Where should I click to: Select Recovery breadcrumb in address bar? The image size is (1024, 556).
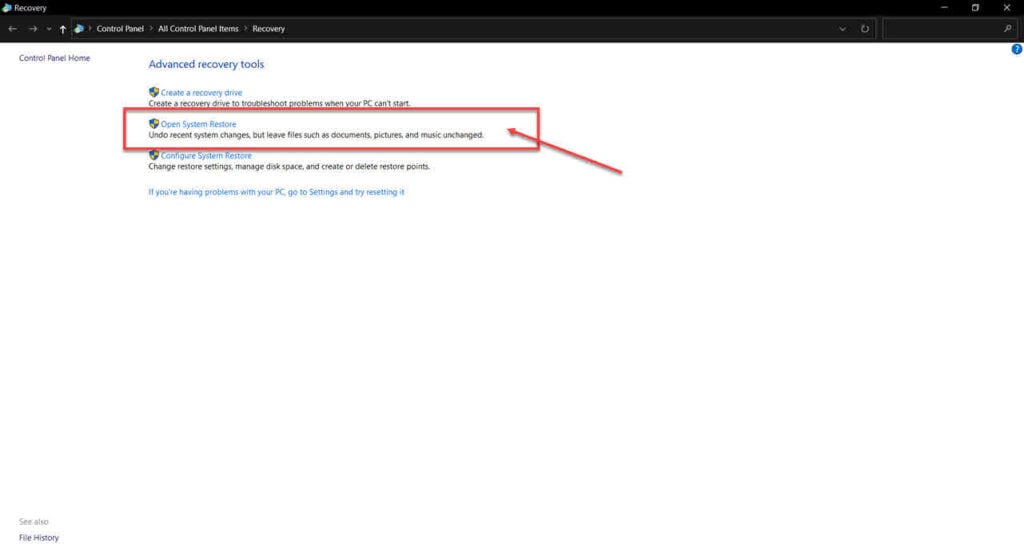(x=268, y=29)
